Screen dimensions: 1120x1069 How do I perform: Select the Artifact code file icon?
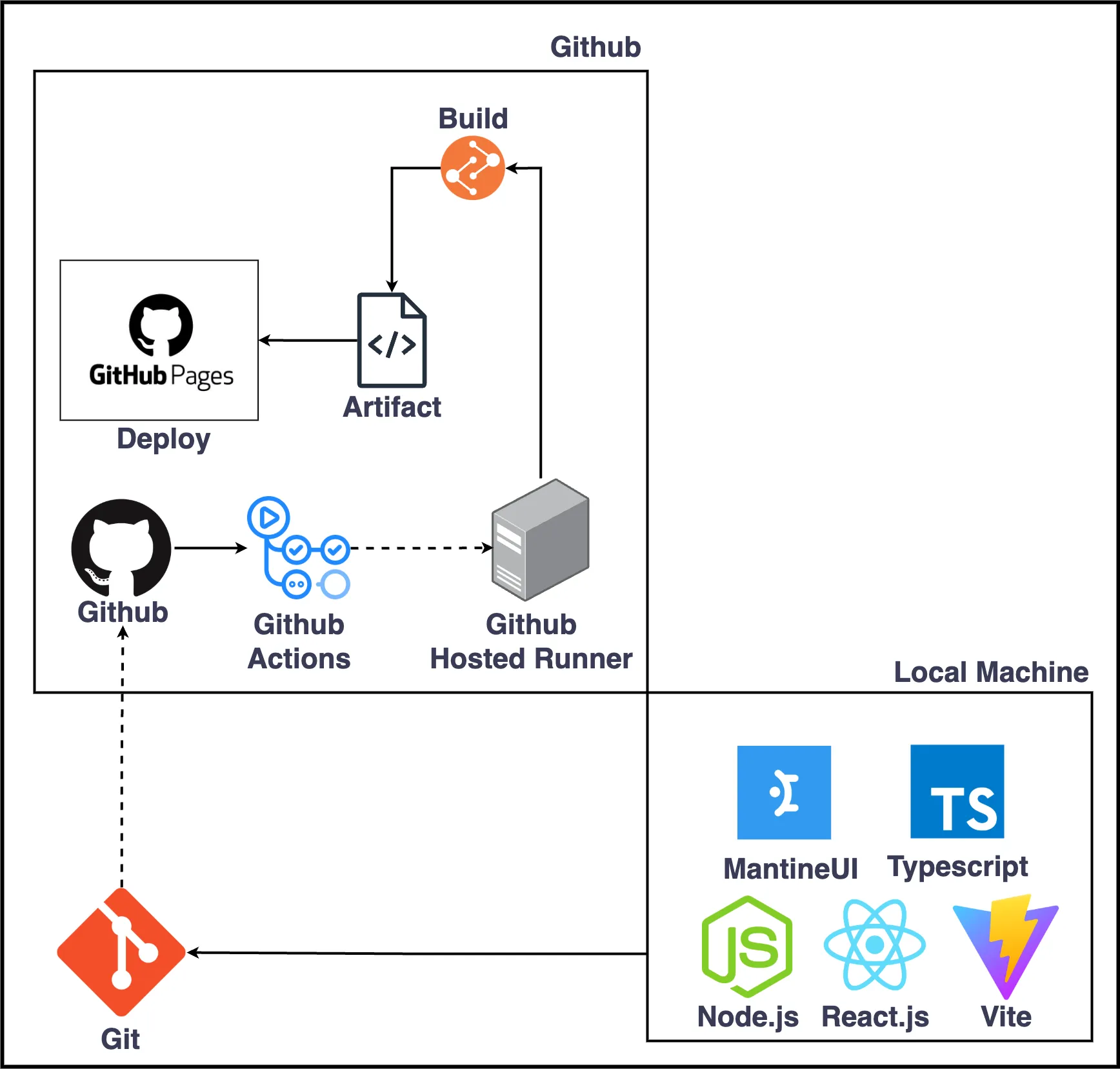click(x=392, y=340)
